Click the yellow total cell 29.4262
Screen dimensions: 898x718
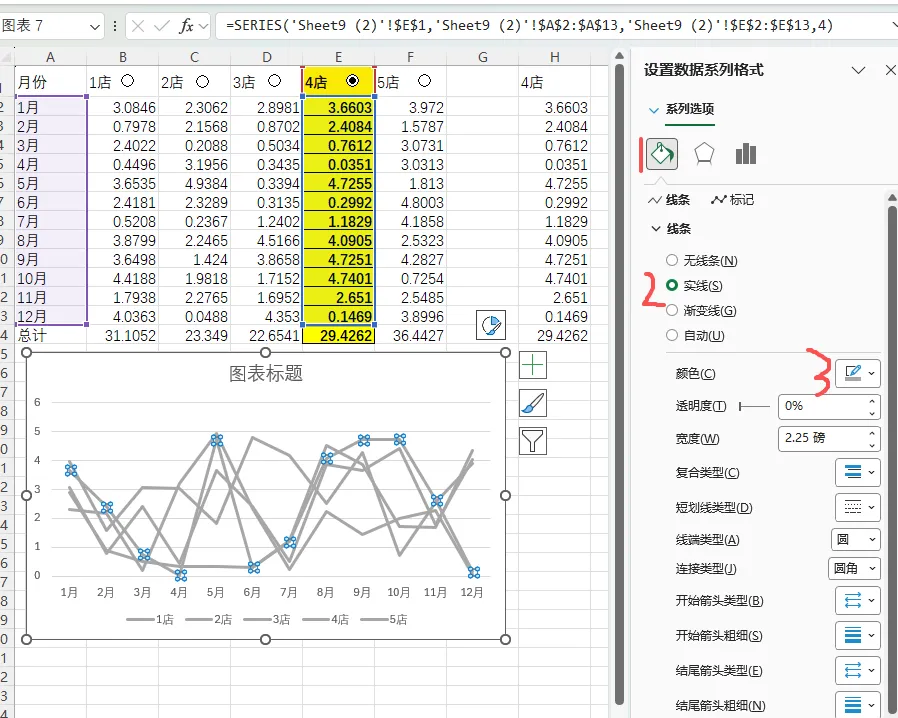coord(338,336)
